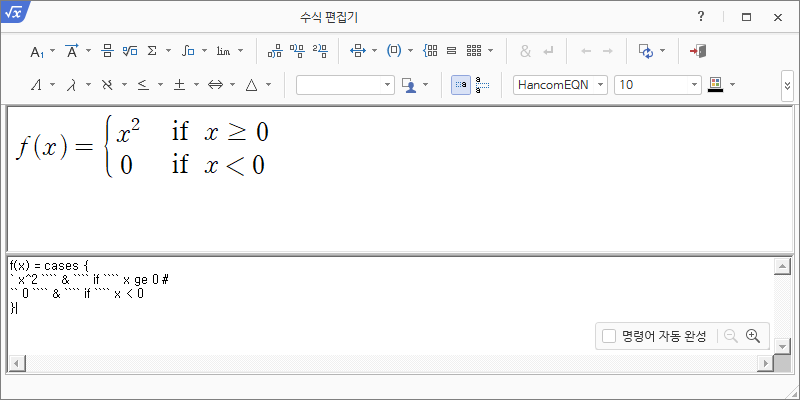Click the ampersand column align icon

pyautogui.click(x=526, y=51)
